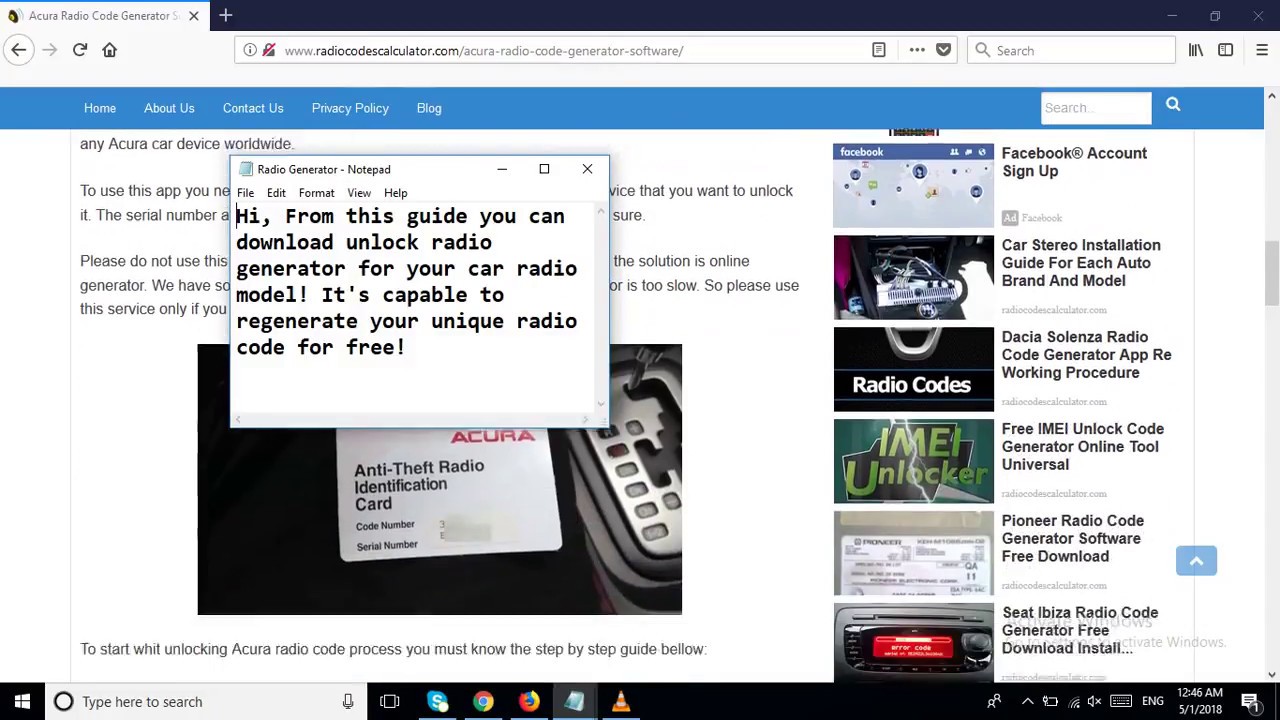Open the Firefox home page icon
Image resolution: width=1280 pixels, height=720 pixels.
[110, 50]
